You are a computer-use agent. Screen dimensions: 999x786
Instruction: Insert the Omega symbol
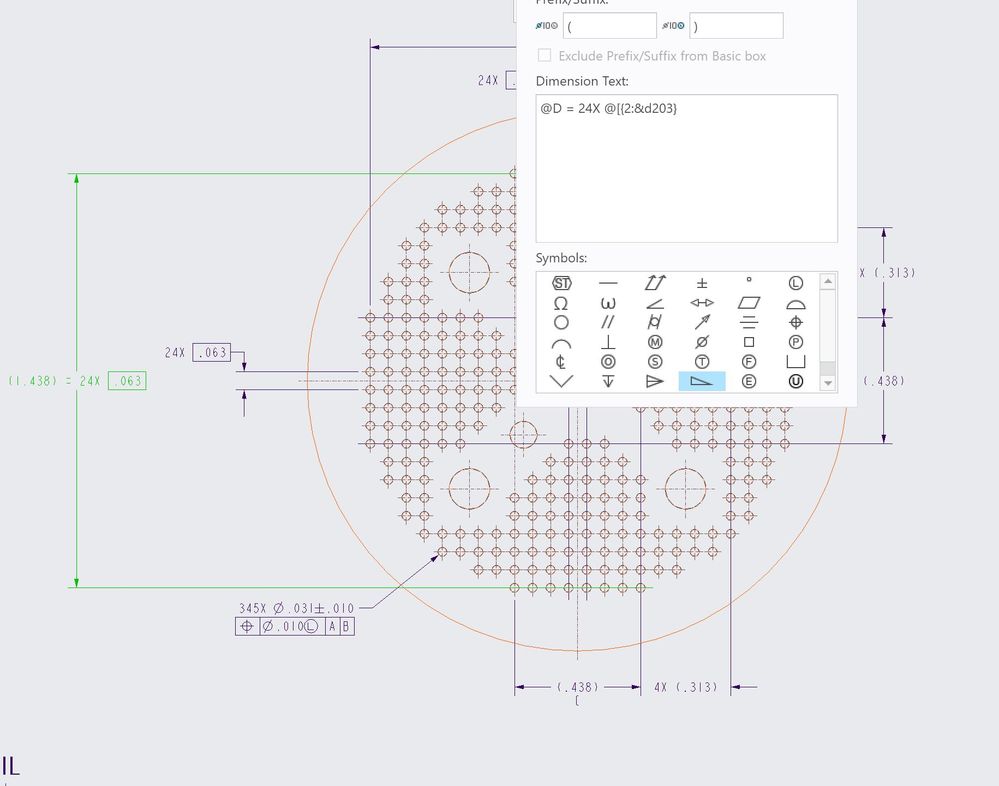561,303
